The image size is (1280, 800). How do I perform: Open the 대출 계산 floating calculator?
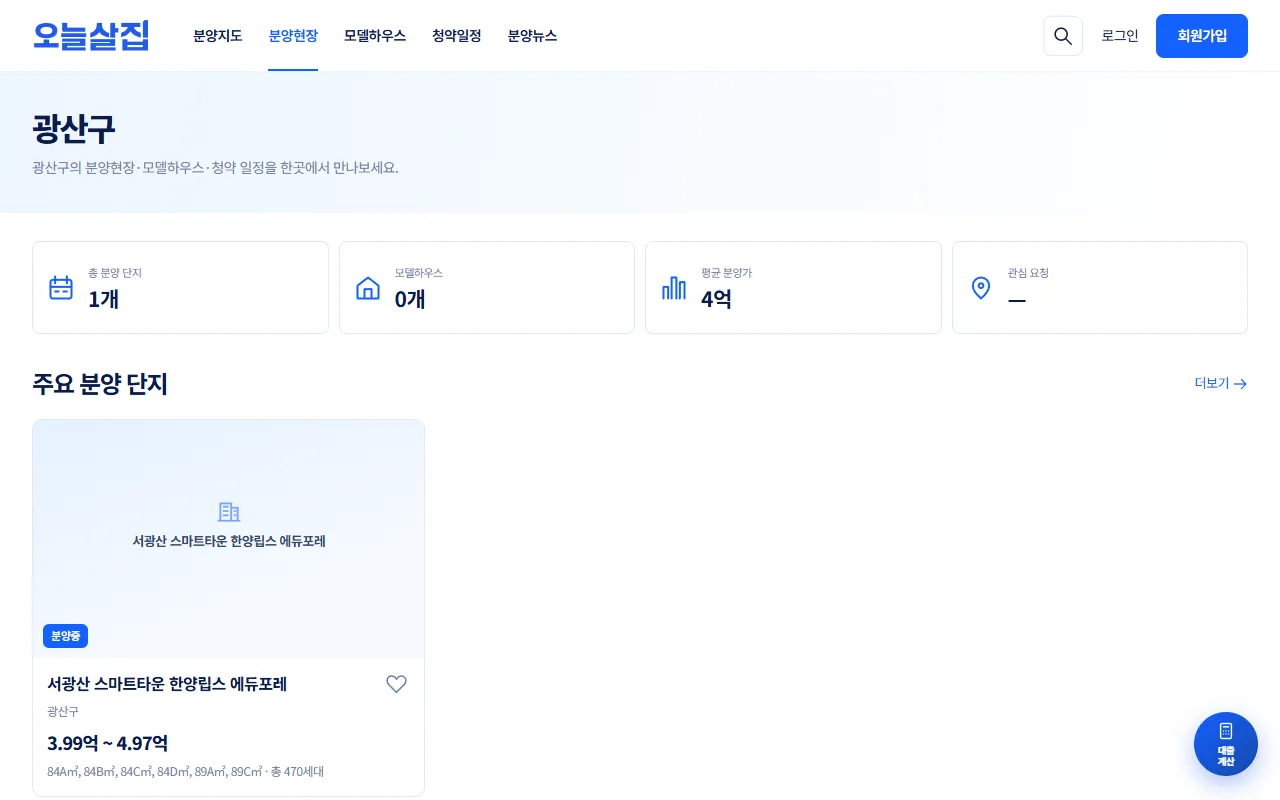tap(1226, 744)
